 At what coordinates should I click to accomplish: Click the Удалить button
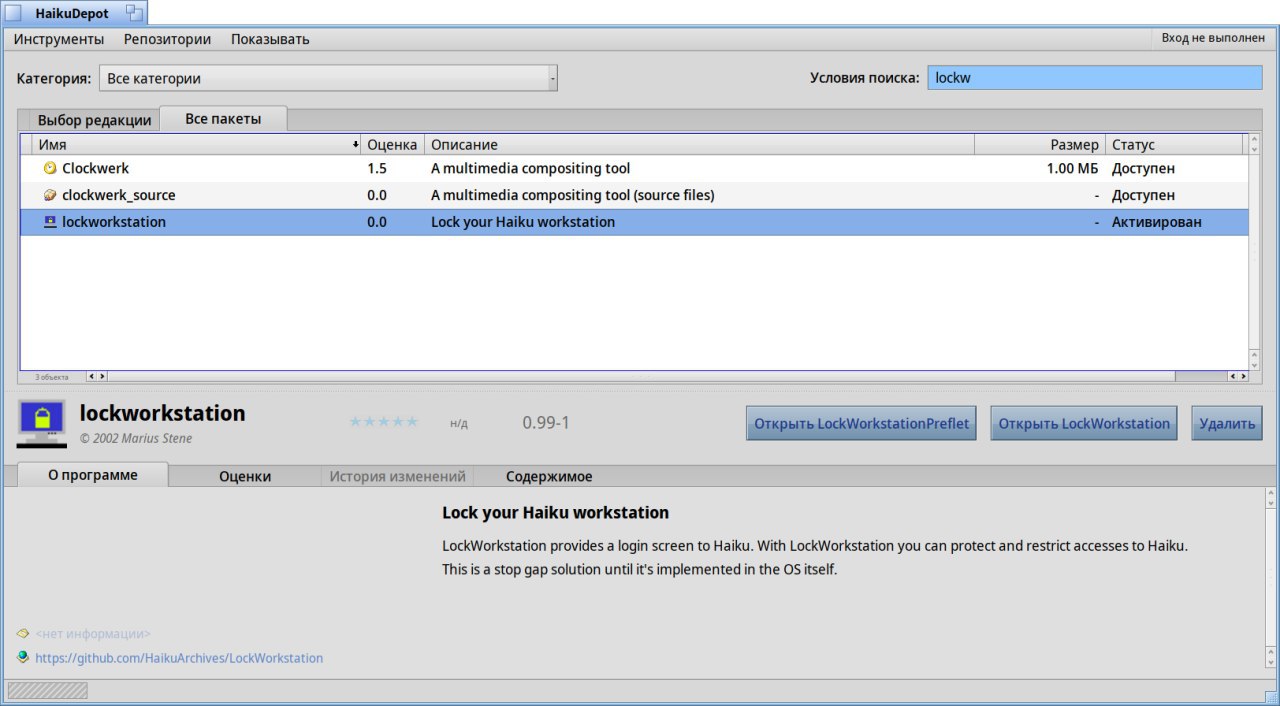[x=1227, y=423]
